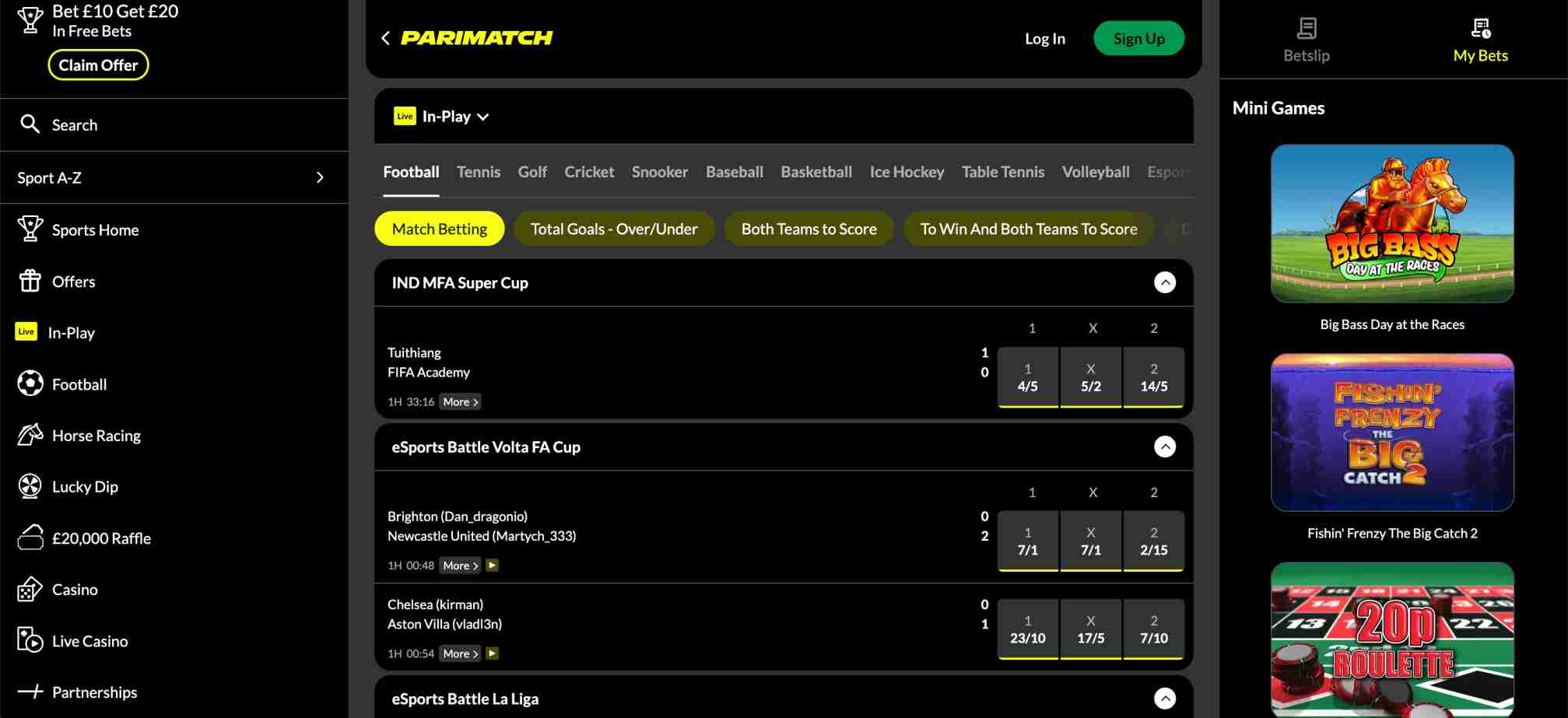Click the Live badge in In-Play header
The image size is (1568, 718).
tap(405, 116)
